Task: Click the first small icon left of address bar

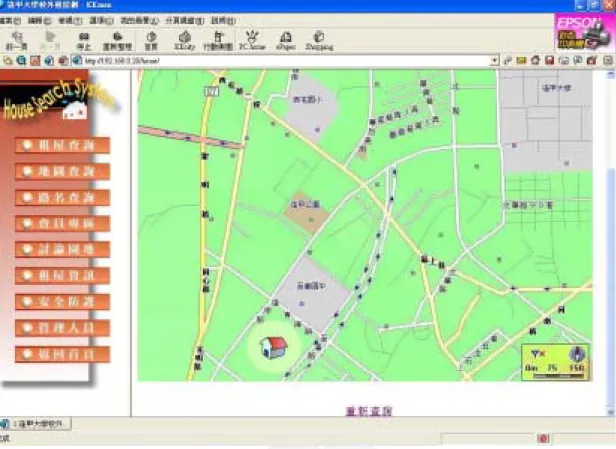Action: pyautogui.click(x=7, y=61)
